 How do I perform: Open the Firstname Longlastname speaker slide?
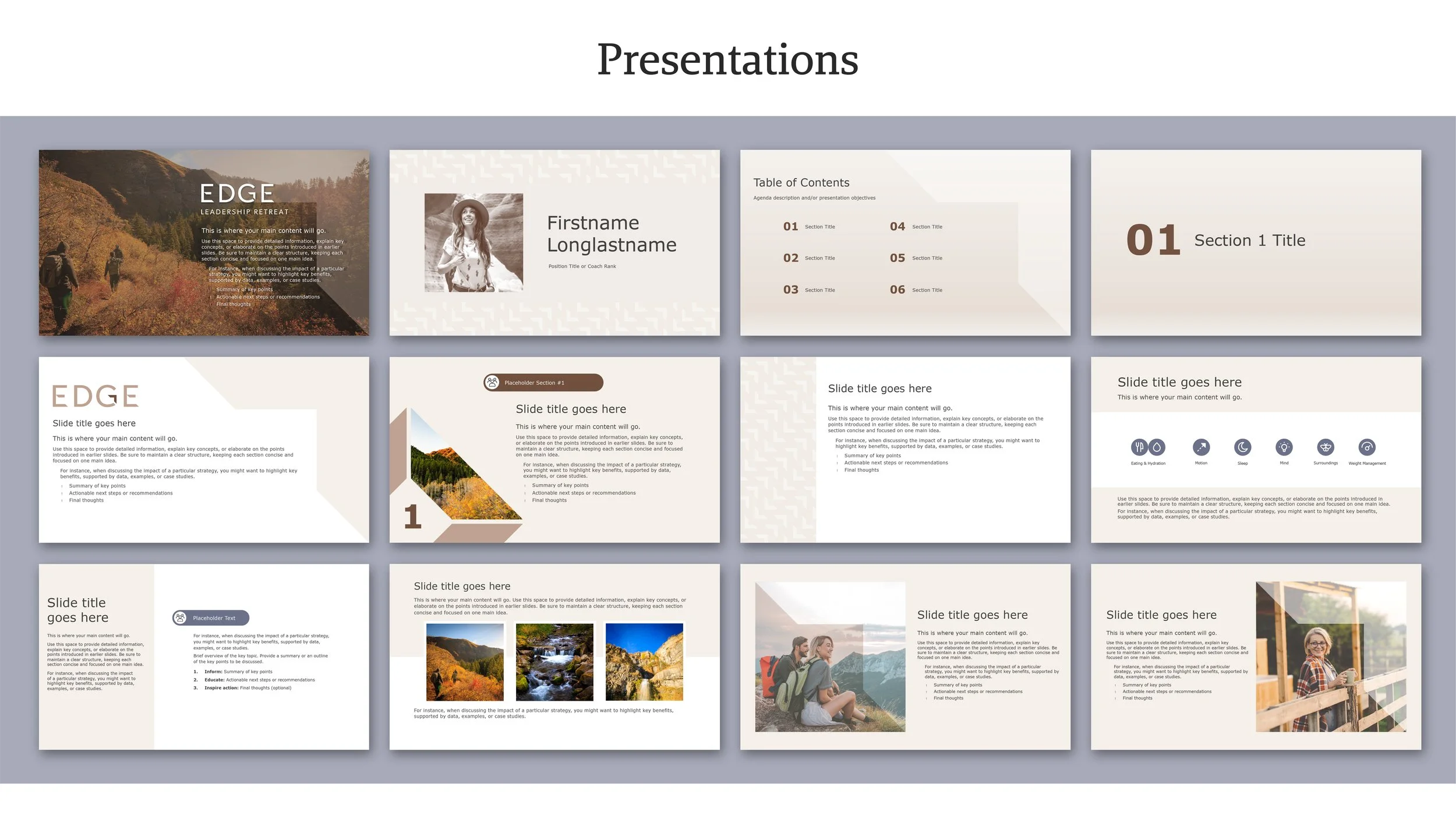tap(612, 234)
